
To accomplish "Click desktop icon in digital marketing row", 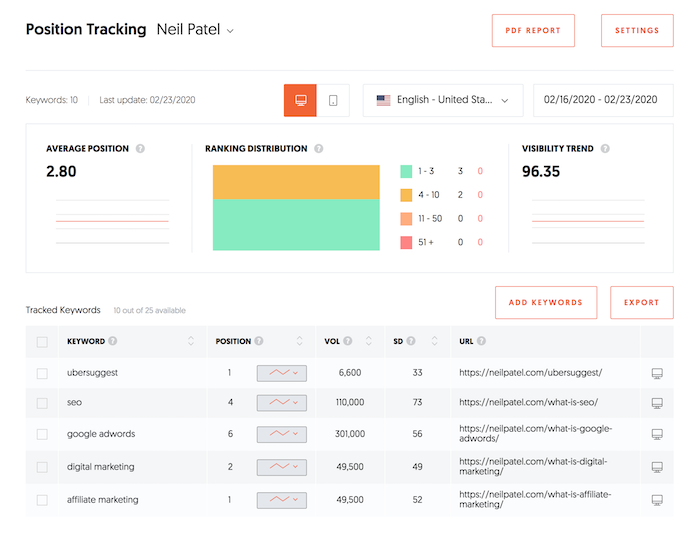I will pos(657,467).
